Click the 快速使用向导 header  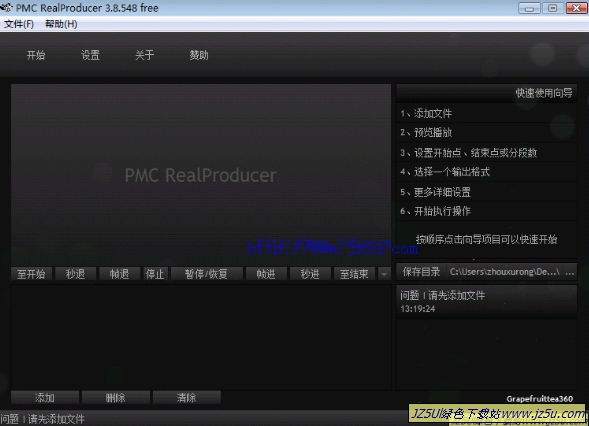coord(486,93)
